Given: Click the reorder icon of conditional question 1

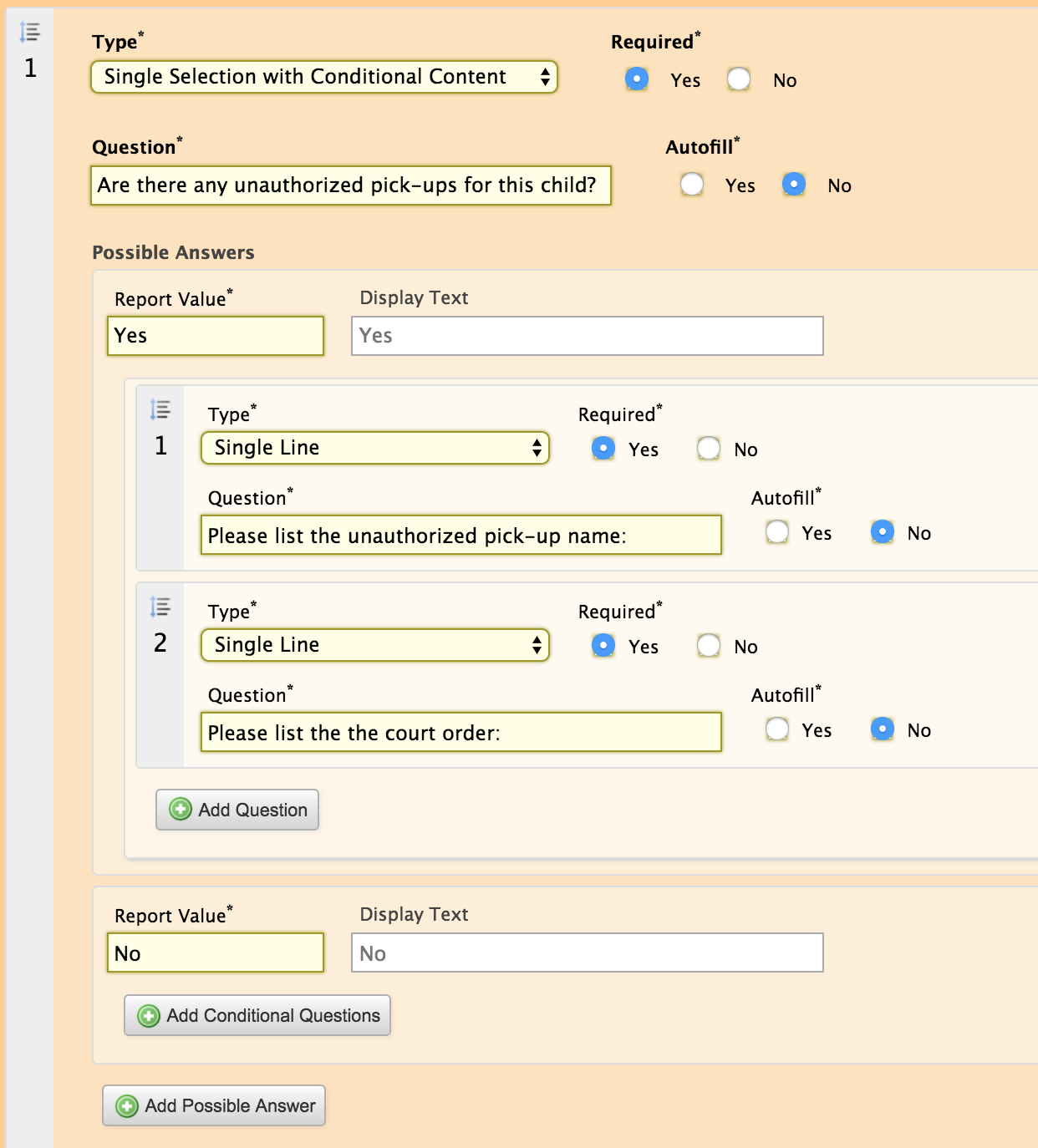Looking at the screenshot, I should tap(160, 409).
